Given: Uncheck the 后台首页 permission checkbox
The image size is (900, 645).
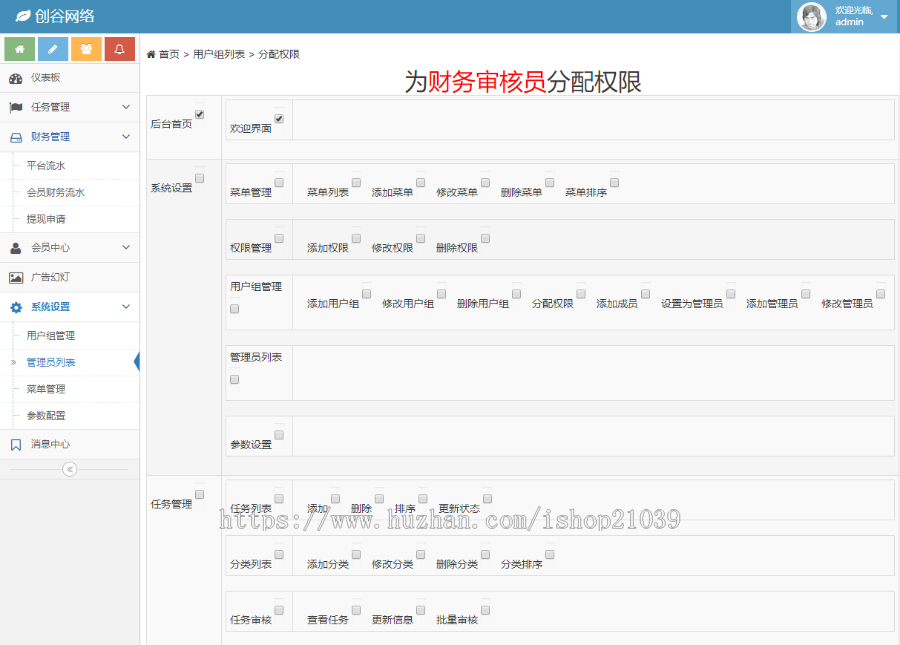Looking at the screenshot, I should tap(200, 114).
